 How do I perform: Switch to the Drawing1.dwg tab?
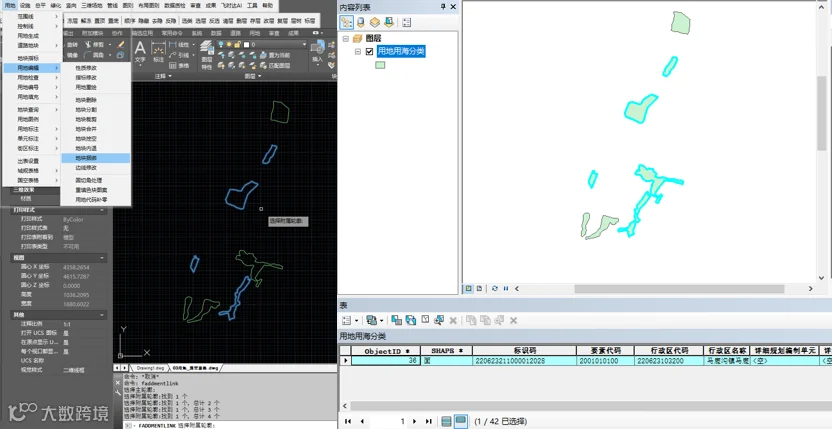(151, 367)
